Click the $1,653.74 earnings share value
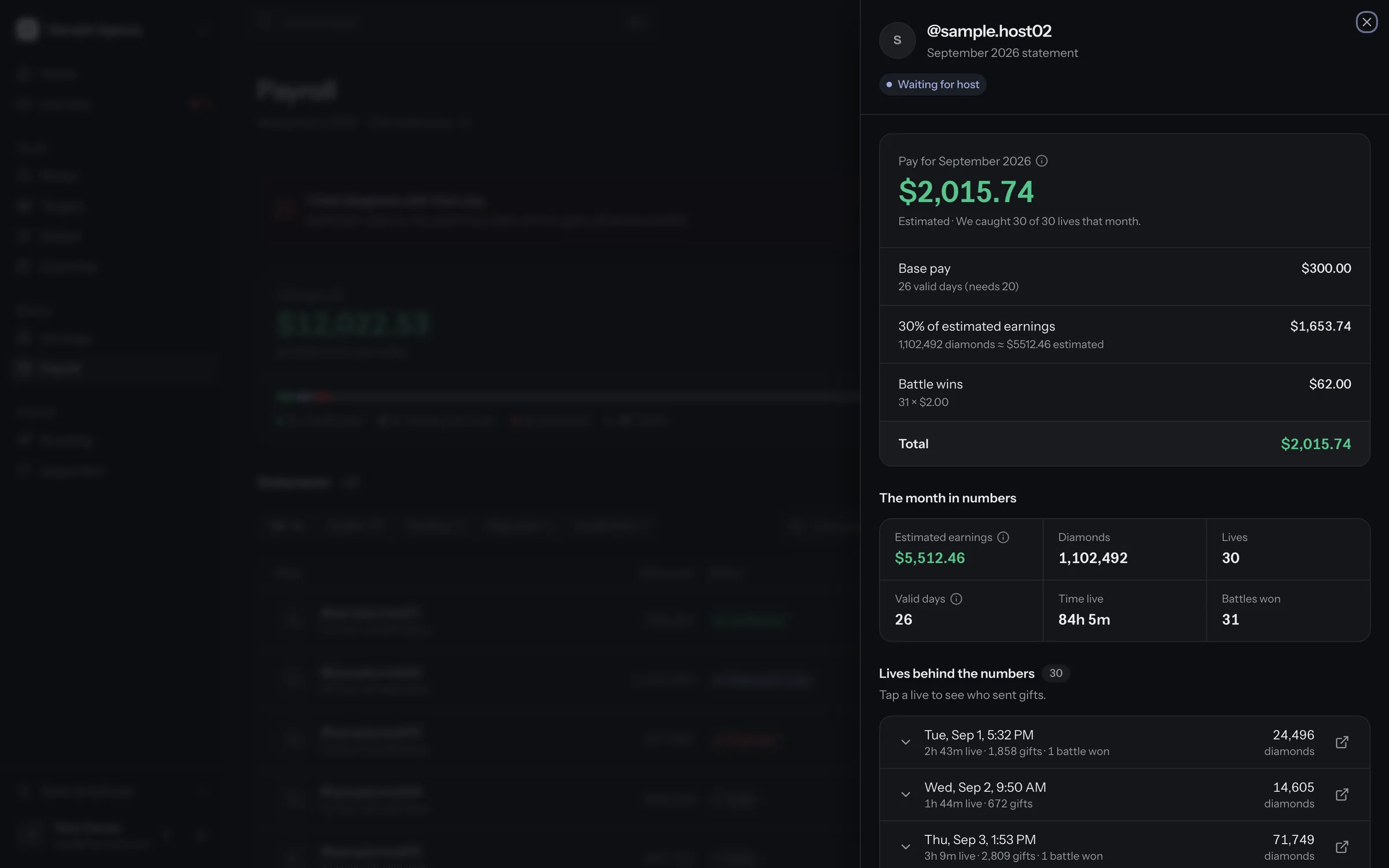 tap(1320, 326)
